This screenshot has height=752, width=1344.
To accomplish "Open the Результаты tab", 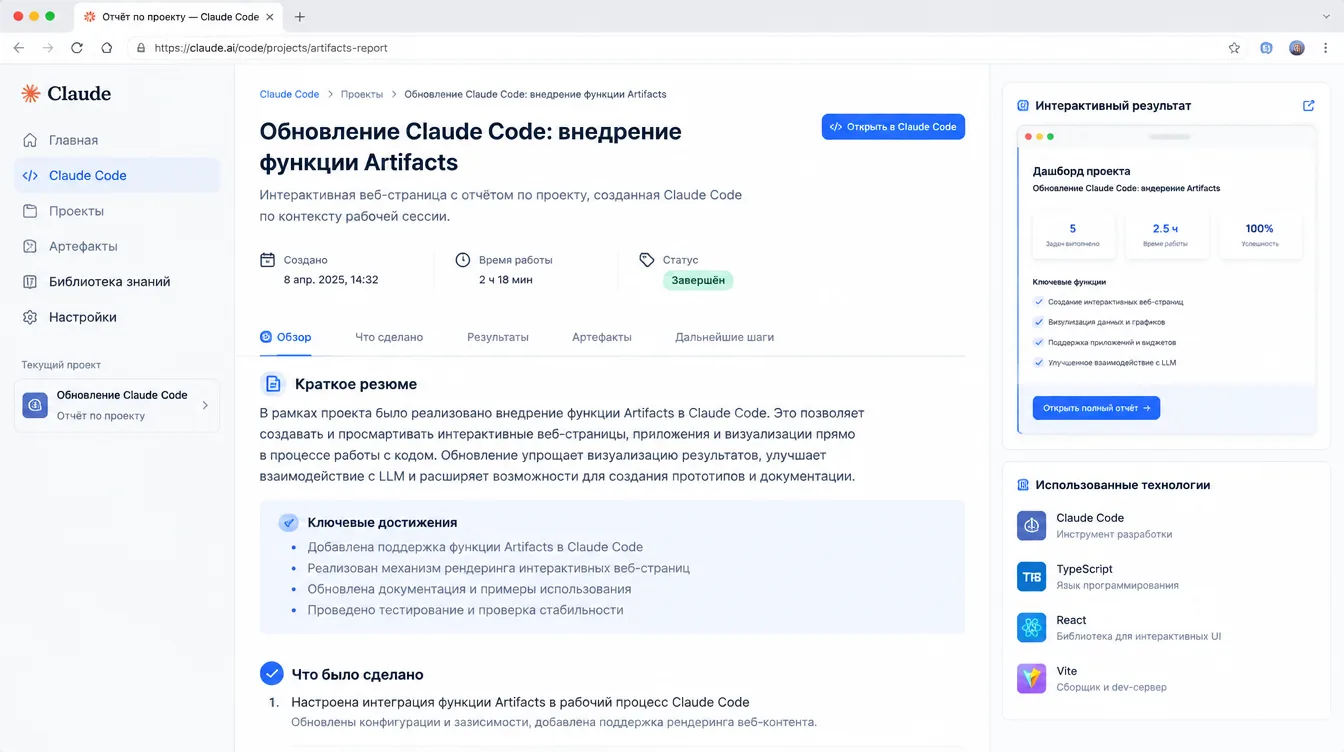I will 498,337.
